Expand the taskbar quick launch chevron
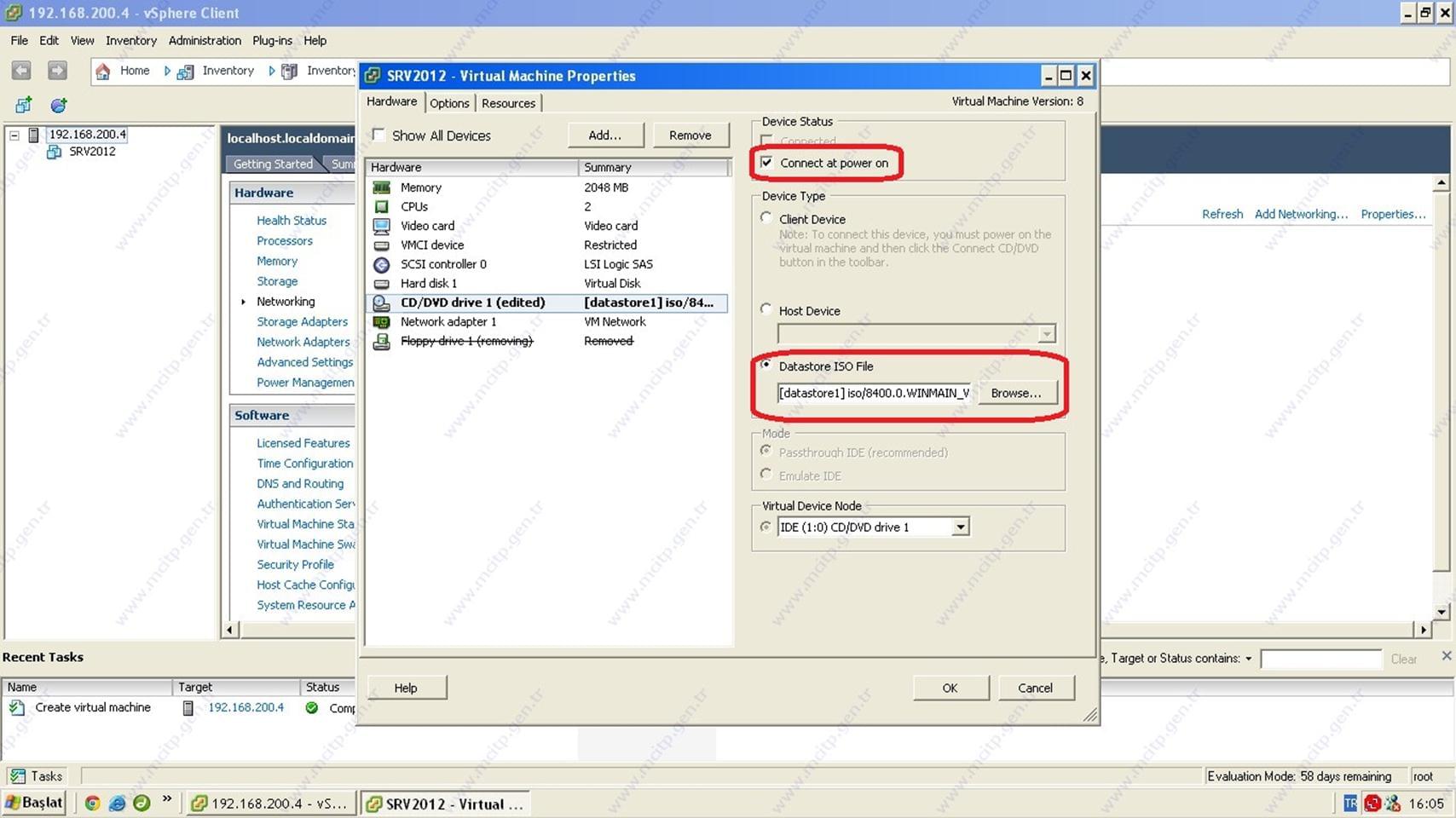Viewport: 1456px width, 818px height. (167, 799)
